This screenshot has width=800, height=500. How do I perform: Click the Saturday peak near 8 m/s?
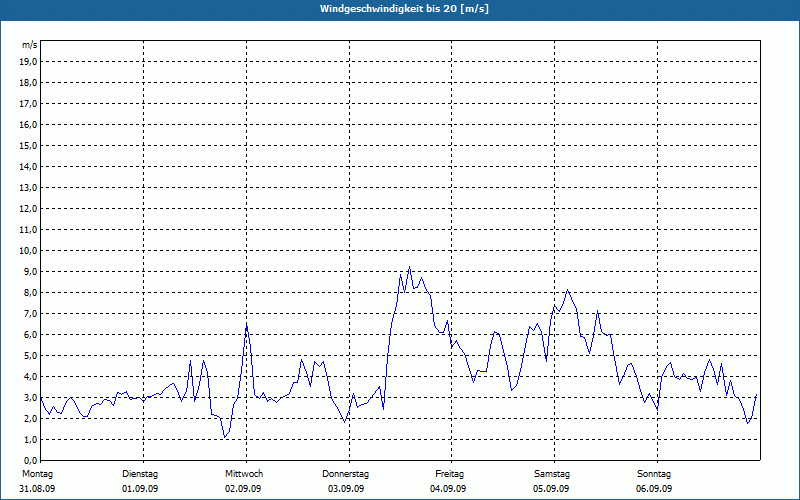pyautogui.click(x=567, y=290)
